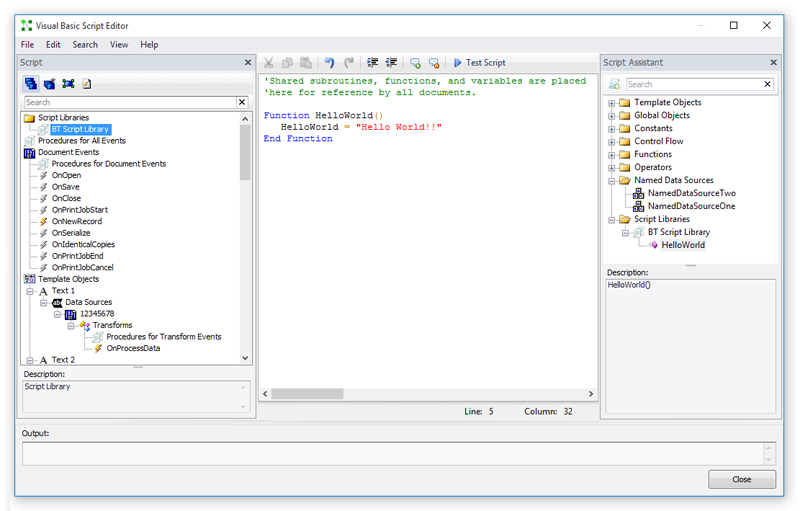The width and height of the screenshot is (800, 511).
Task: Expand the Control Flow folder node
Action: pyautogui.click(x=611, y=141)
